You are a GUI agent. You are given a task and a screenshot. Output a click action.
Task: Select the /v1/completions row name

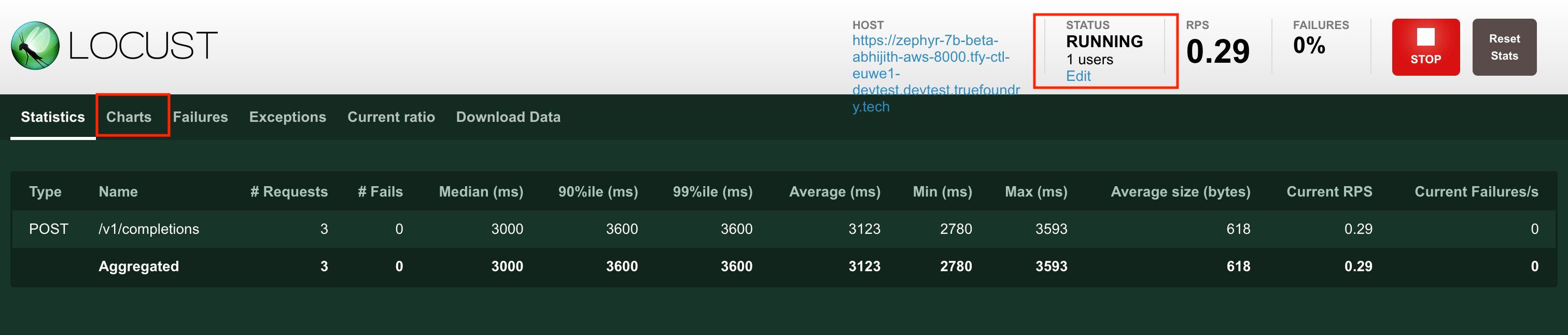pos(148,229)
